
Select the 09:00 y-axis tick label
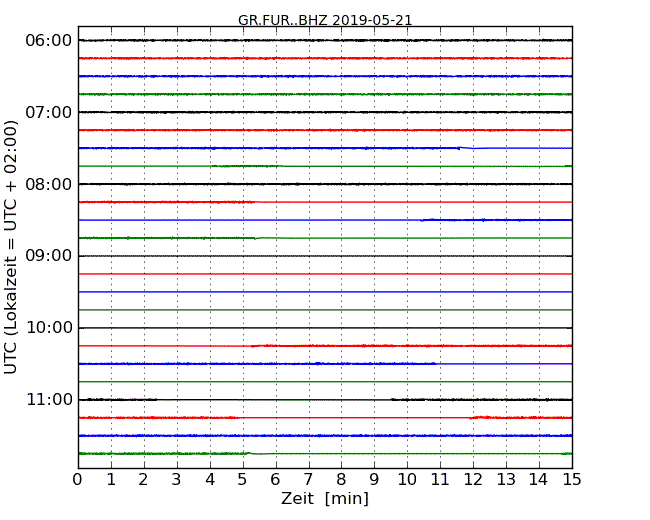(49, 256)
